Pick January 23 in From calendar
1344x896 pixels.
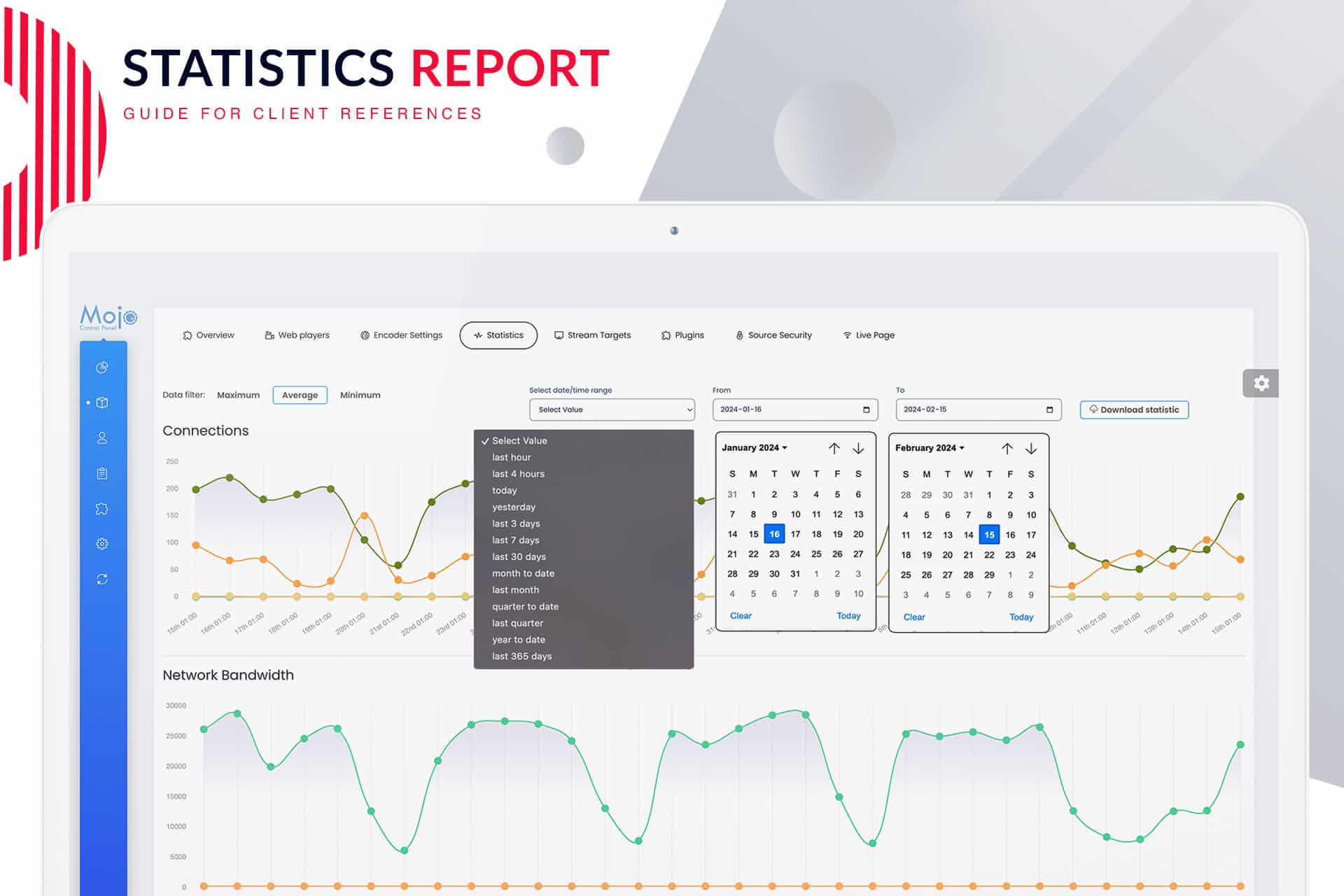click(774, 554)
